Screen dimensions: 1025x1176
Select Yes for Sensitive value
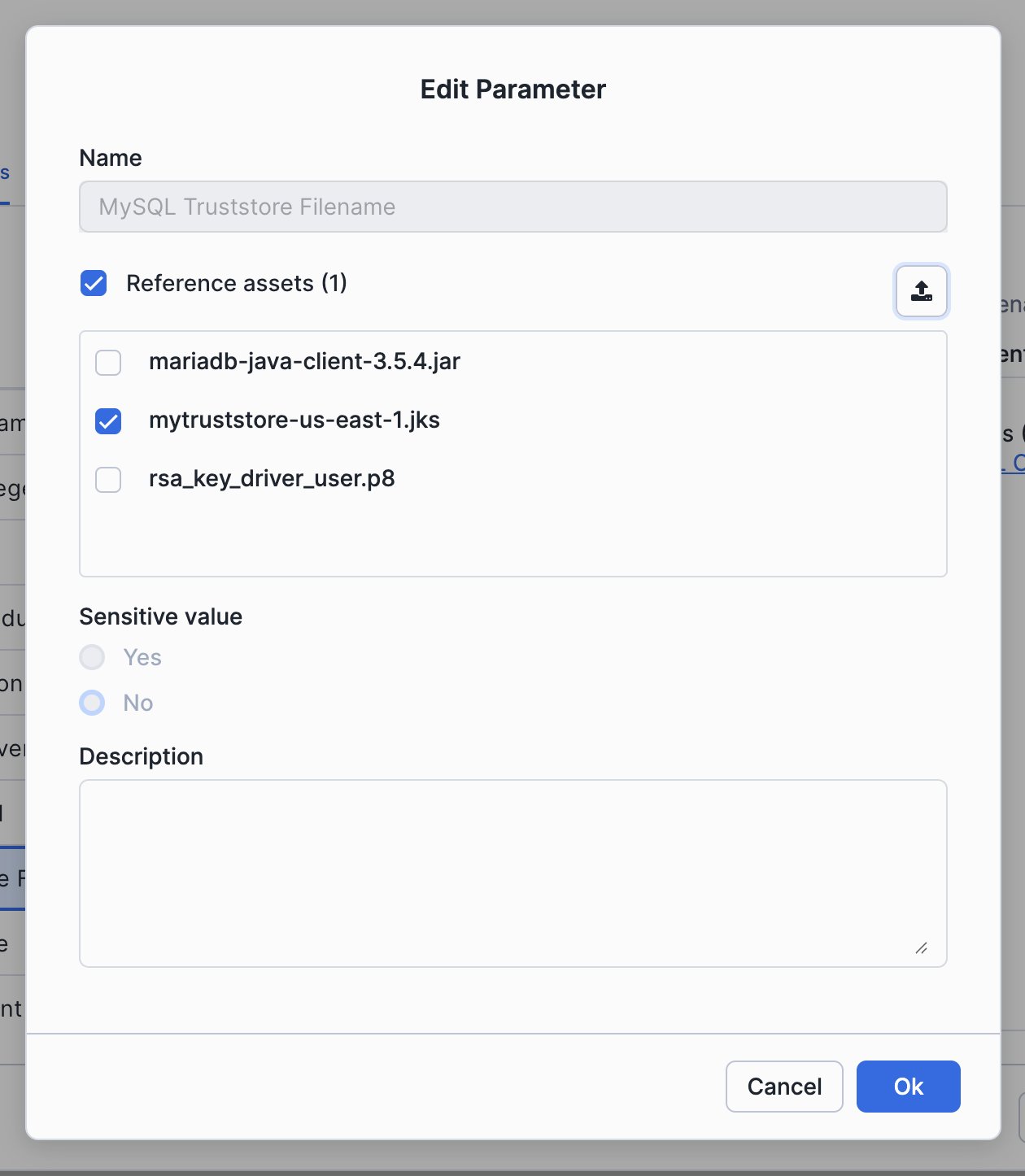[91, 657]
